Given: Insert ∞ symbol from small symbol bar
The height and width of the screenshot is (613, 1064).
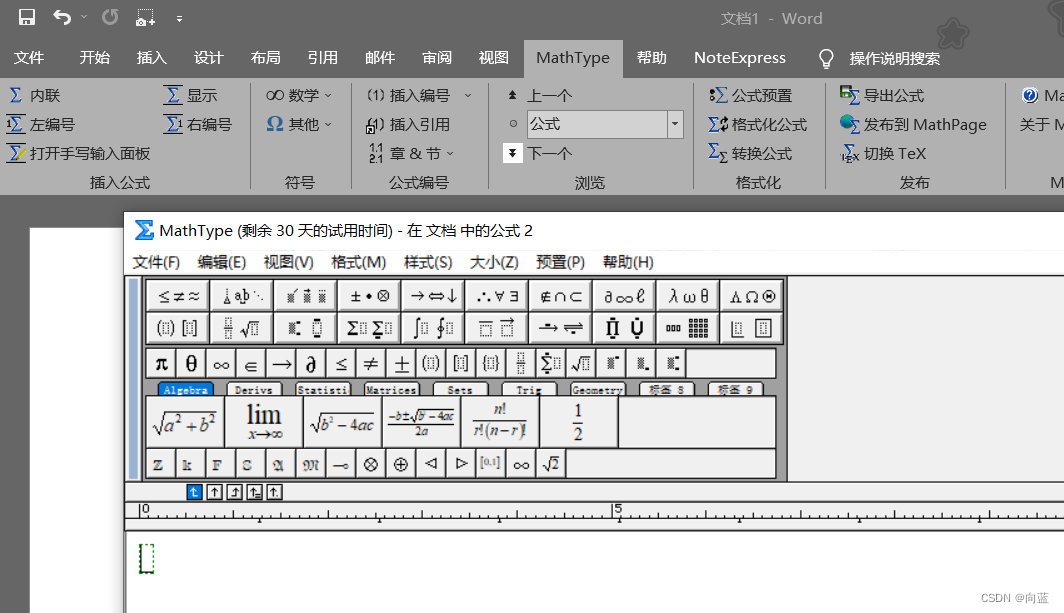Looking at the screenshot, I should coord(221,364).
